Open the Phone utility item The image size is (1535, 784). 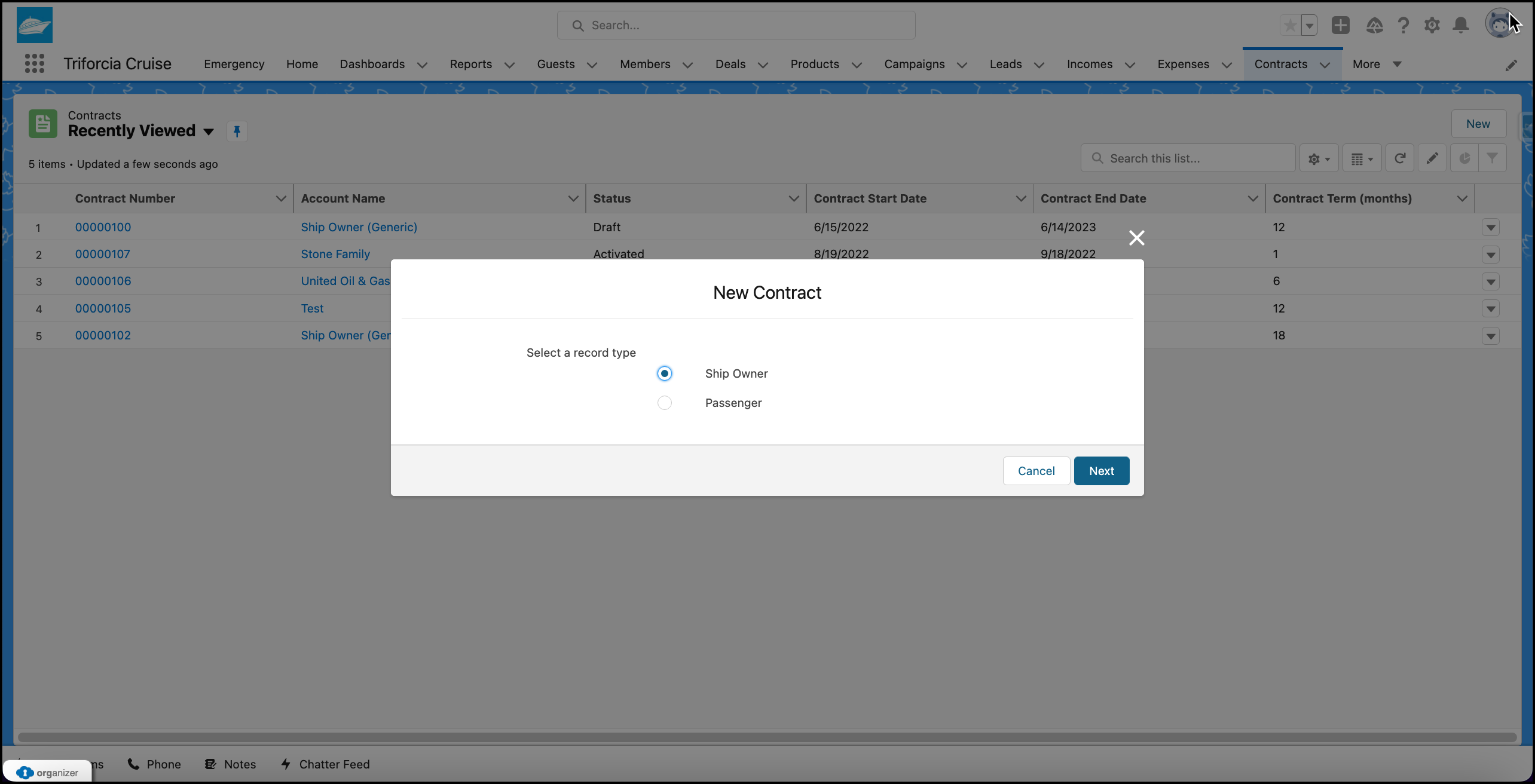point(154,764)
